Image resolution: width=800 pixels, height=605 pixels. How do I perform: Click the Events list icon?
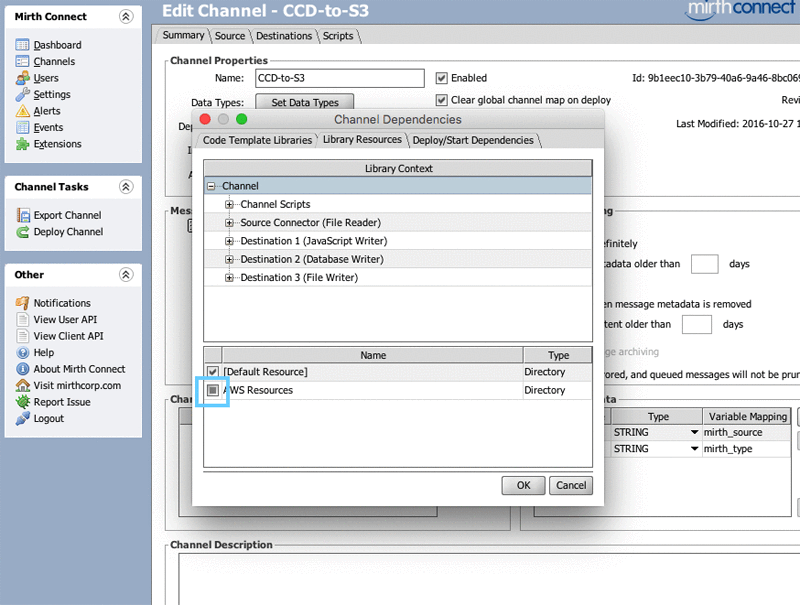point(22,128)
